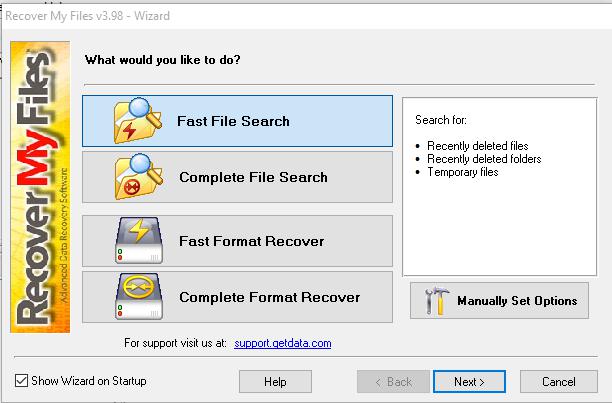Select the Complete Format Recover text label
Viewport: 612px width, 403px height.
(269, 297)
